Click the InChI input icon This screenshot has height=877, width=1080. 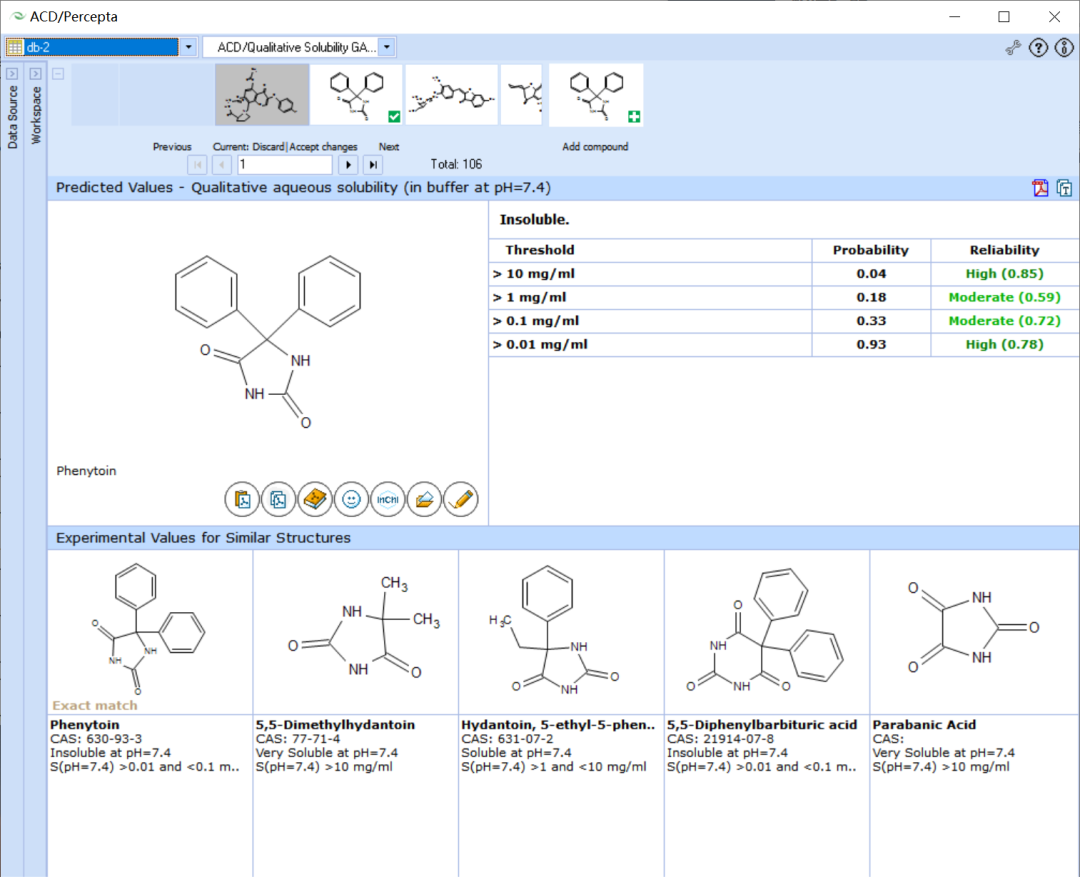pos(388,499)
